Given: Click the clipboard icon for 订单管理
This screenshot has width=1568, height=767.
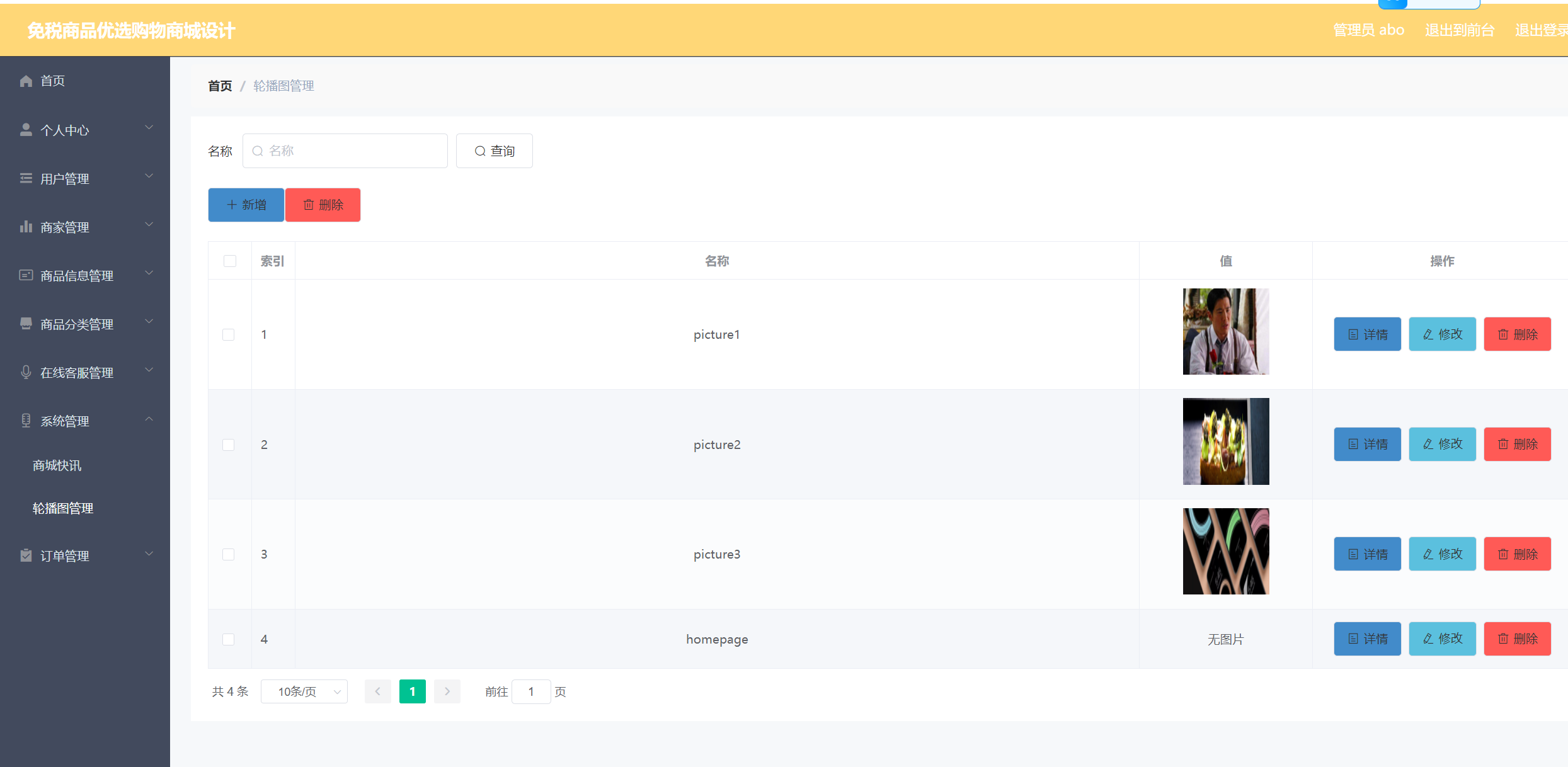Looking at the screenshot, I should click(x=26, y=555).
